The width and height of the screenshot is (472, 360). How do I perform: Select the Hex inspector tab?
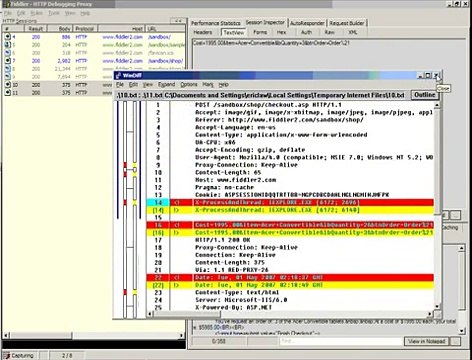tap(282, 32)
